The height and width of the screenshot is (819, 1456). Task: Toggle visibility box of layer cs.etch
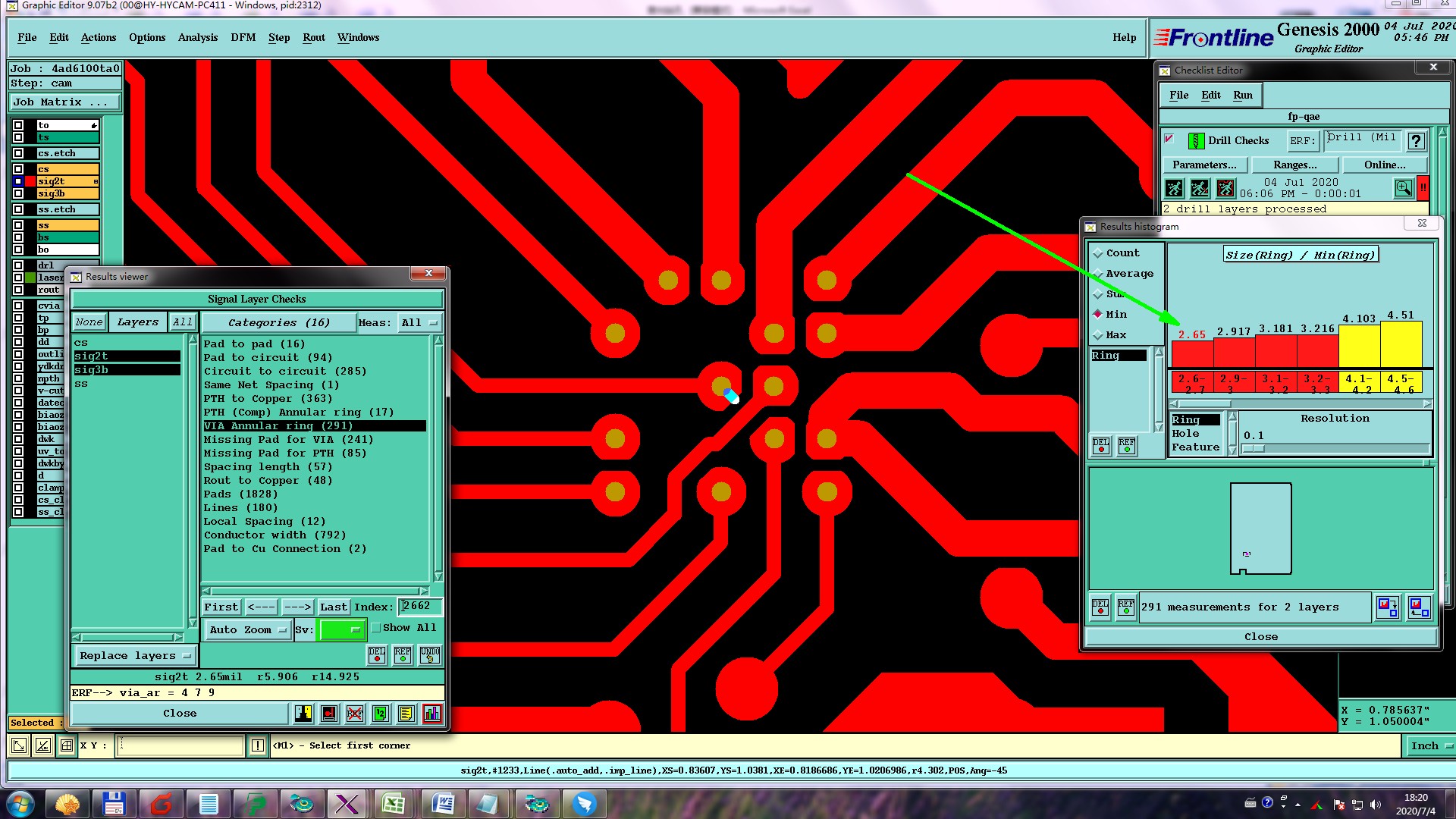(18, 153)
